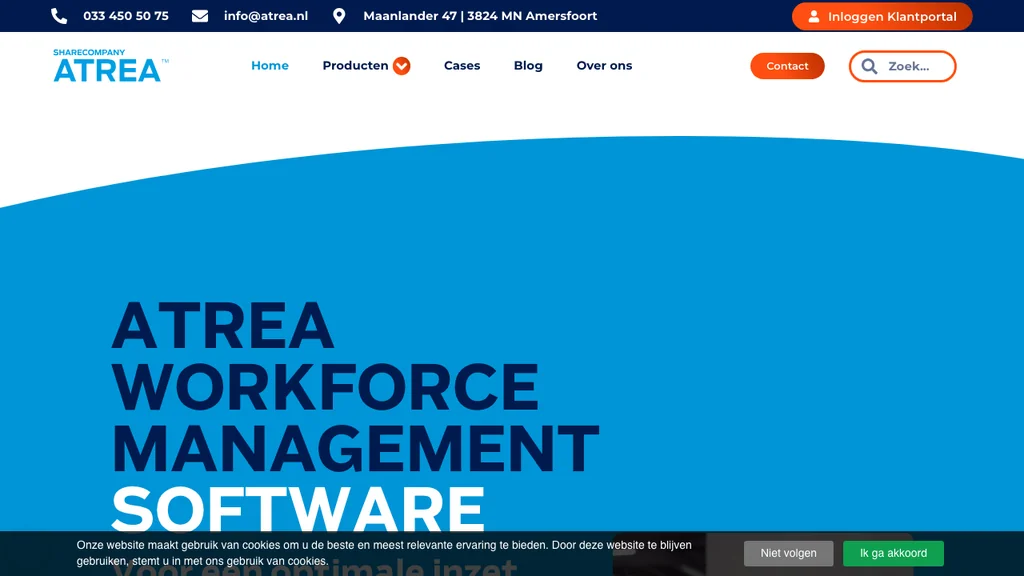Accept cookies with Ik ga akkoord
The width and height of the screenshot is (1024, 576).
893,553
